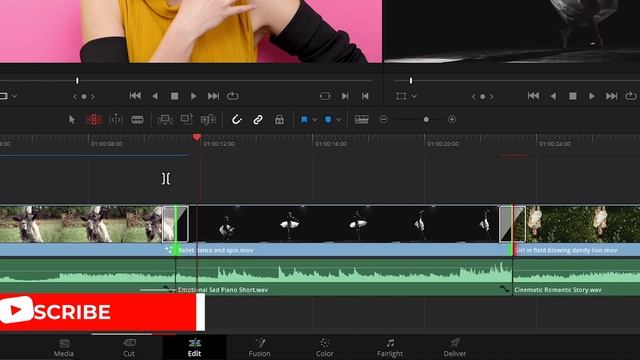
Task: Open the Cut page tab
Action: 129,347
